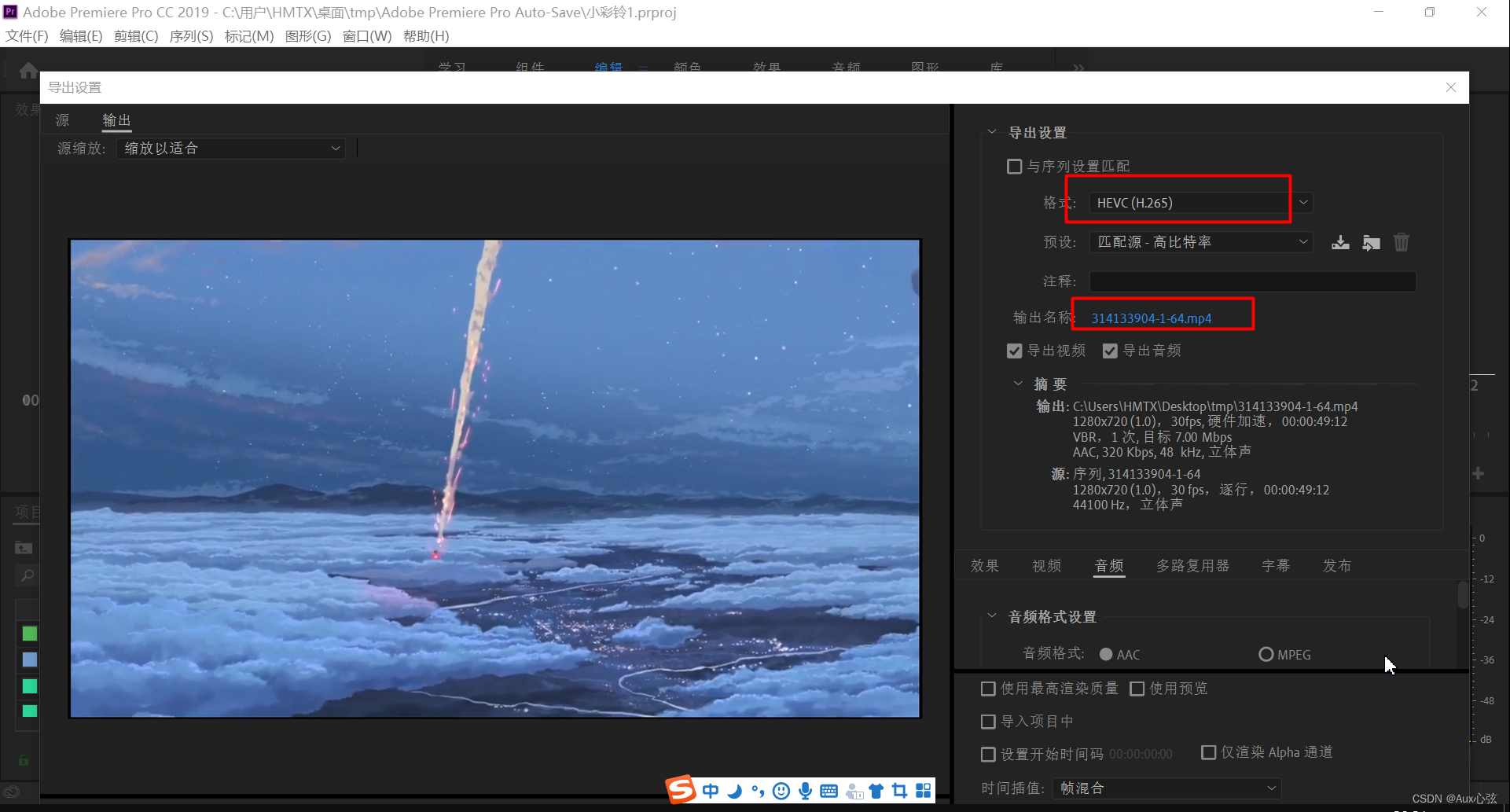Screen dimensions: 1510x812
Task: Check 与序列设置匹配 checkbox
Action: [x=1014, y=167]
